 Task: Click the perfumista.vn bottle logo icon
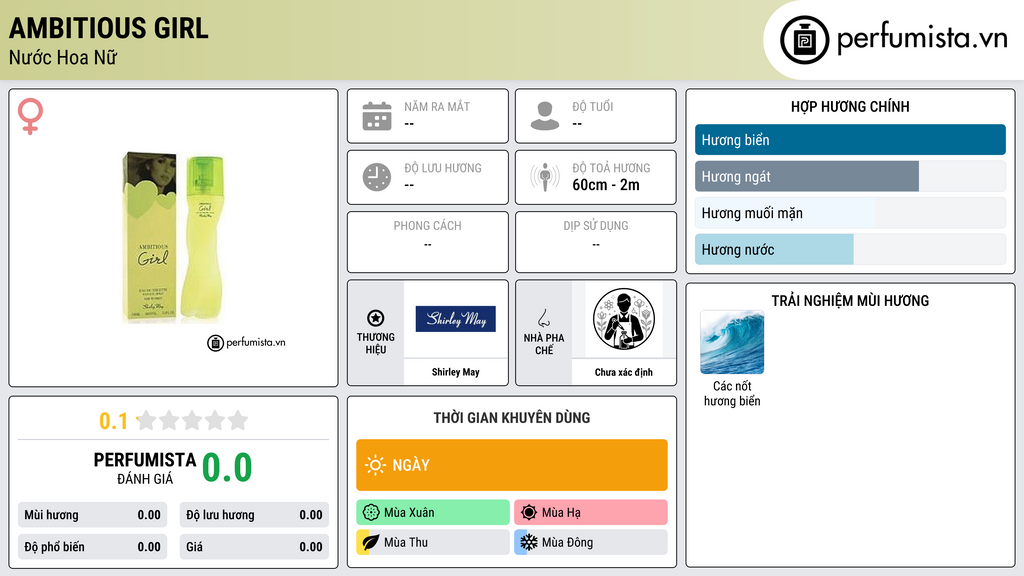(804, 40)
